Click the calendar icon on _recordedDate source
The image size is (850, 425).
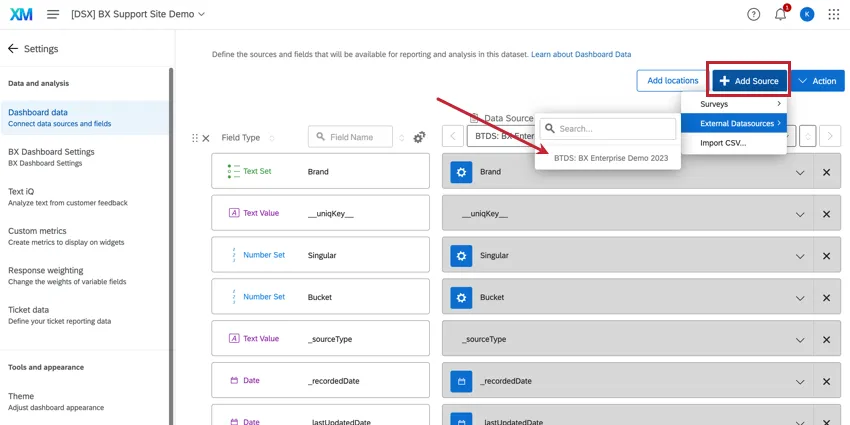pos(460,382)
